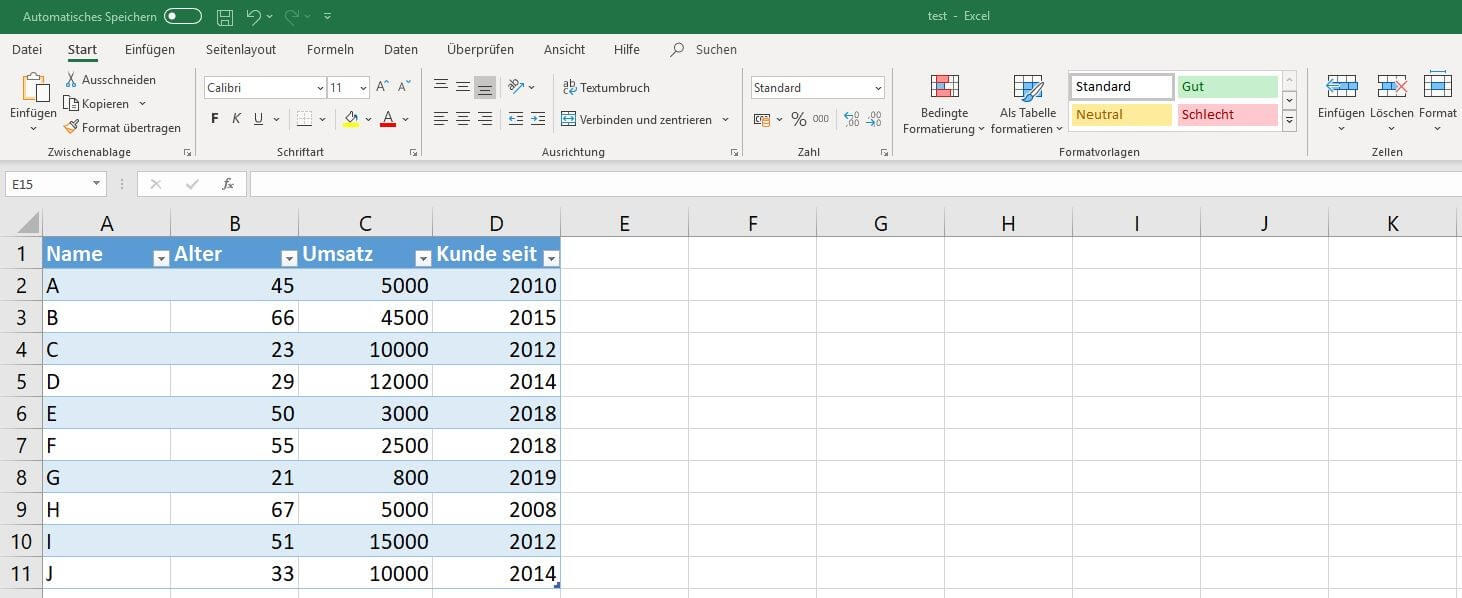
Task: Undo the last action with the undo arrow
Action: click(254, 17)
